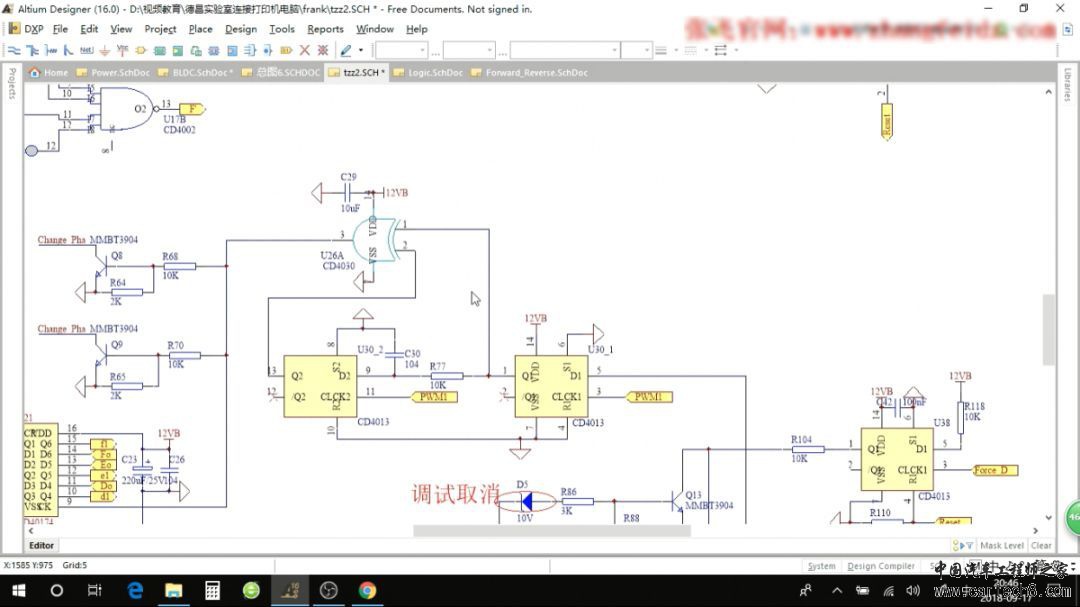
Task: Select the Place Bus Entry tool
Action: [x=68, y=50]
